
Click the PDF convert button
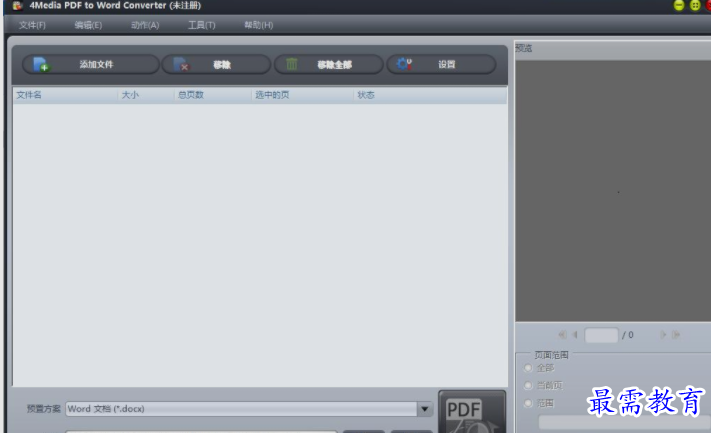click(472, 412)
